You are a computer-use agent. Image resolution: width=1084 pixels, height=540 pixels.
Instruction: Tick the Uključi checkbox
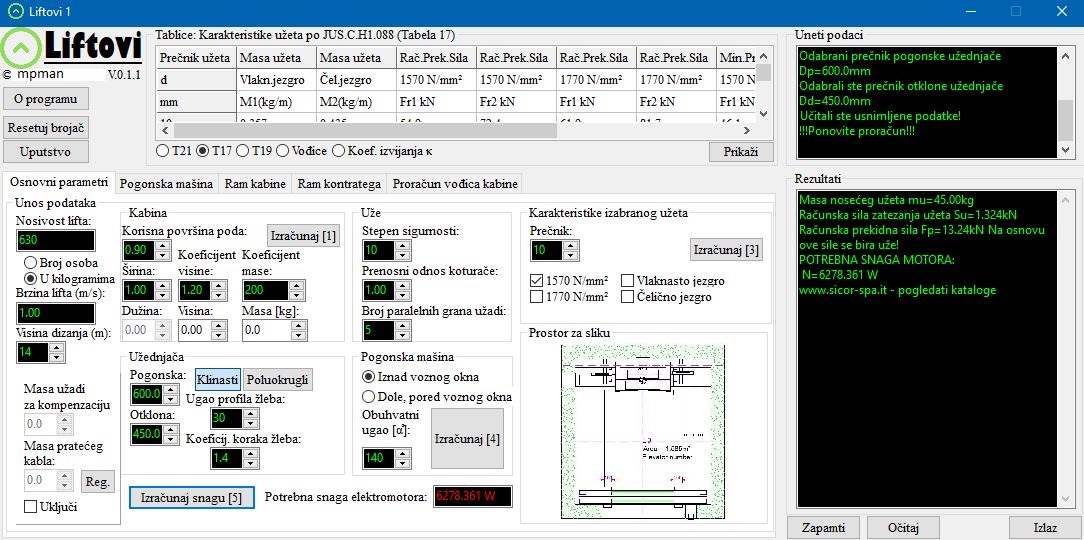pos(31,507)
